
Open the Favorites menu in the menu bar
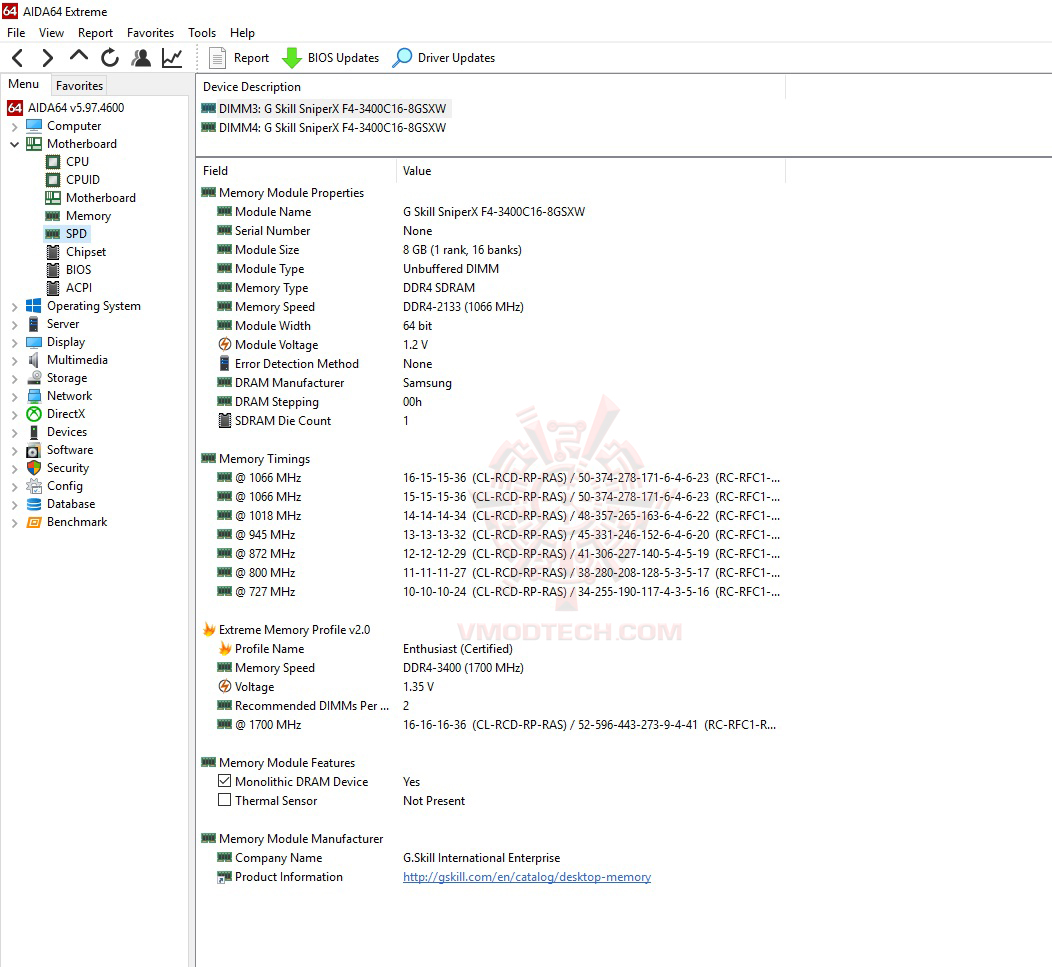pos(150,33)
